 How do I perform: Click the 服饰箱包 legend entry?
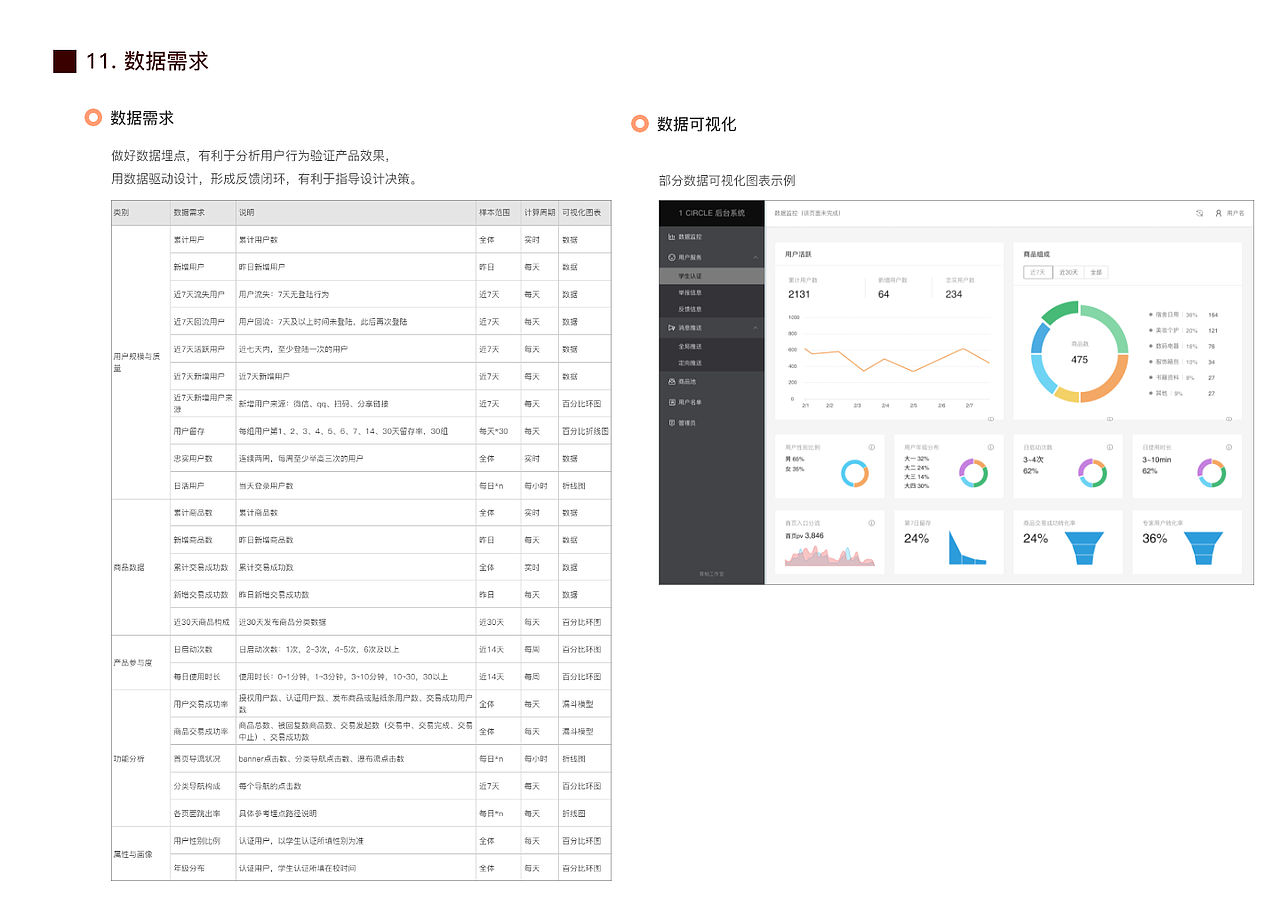click(1182, 362)
